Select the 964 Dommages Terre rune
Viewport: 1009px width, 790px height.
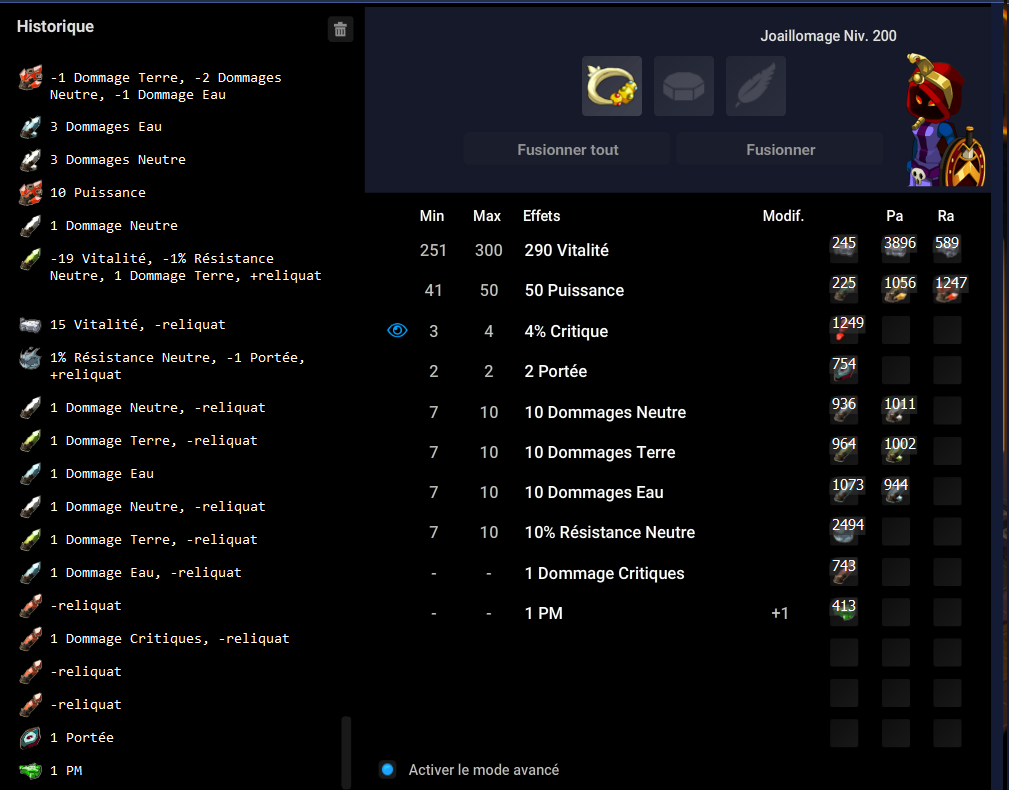click(844, 450)
